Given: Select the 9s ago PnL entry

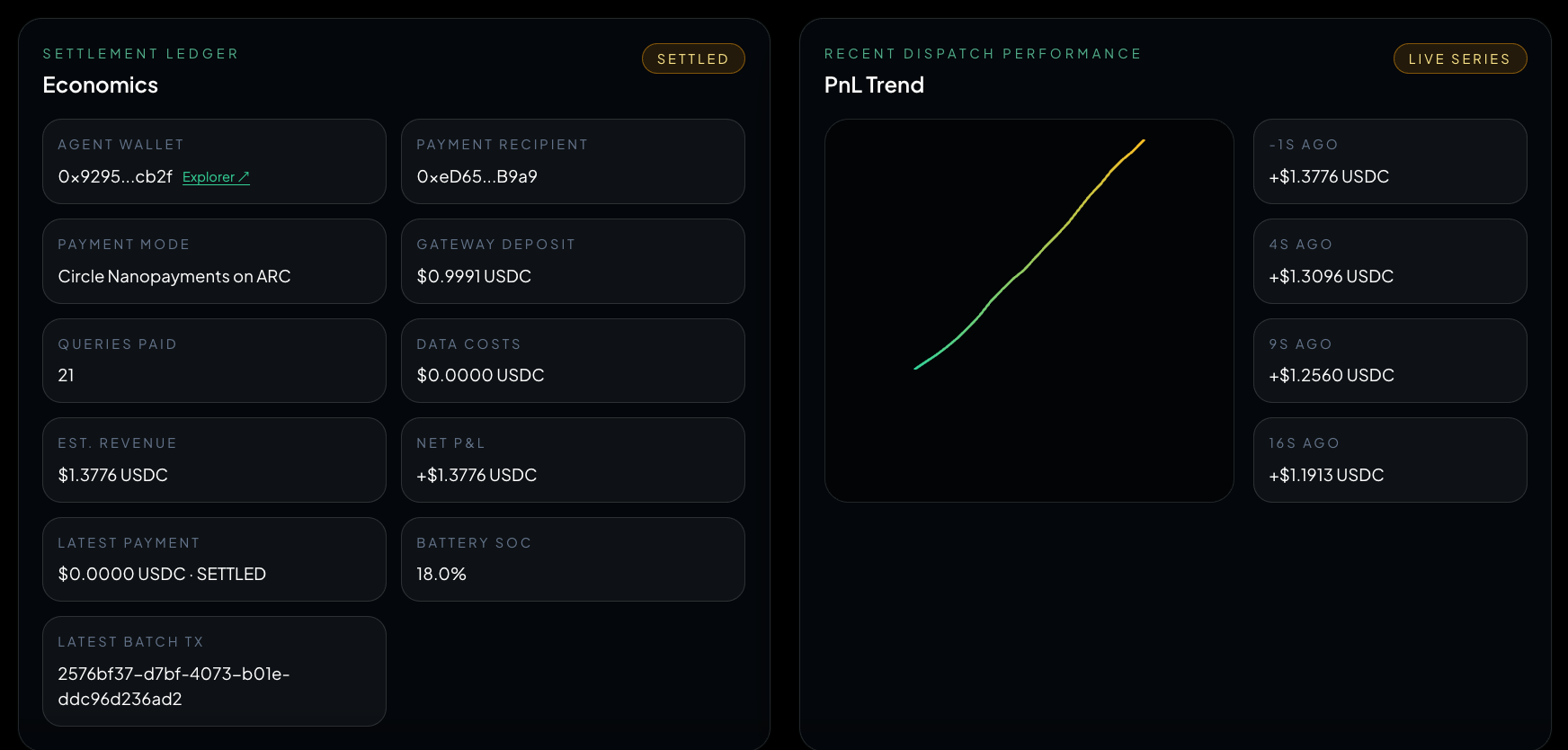Looking at the screenshot, I should click(1390, 361).
